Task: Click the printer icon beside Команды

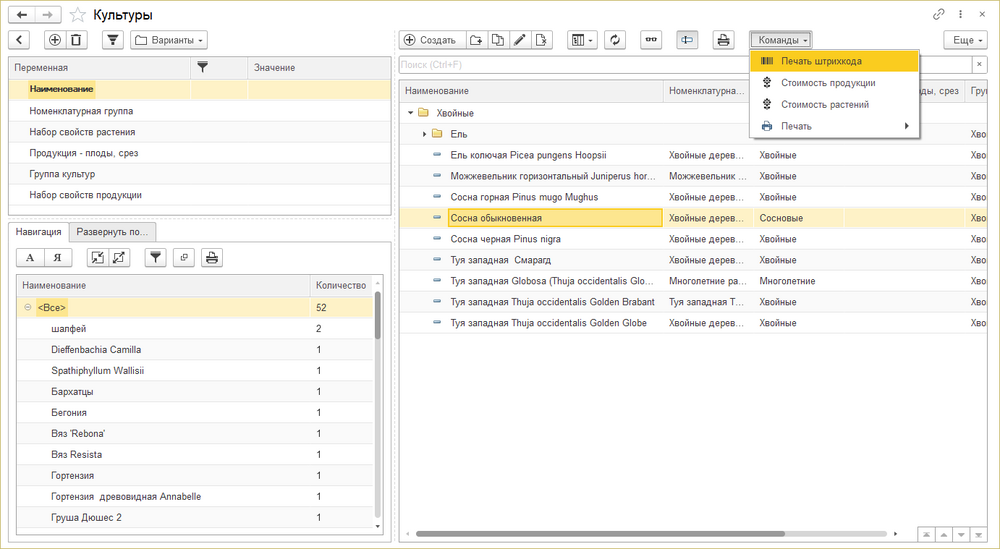Action: [x=722, y=40]
